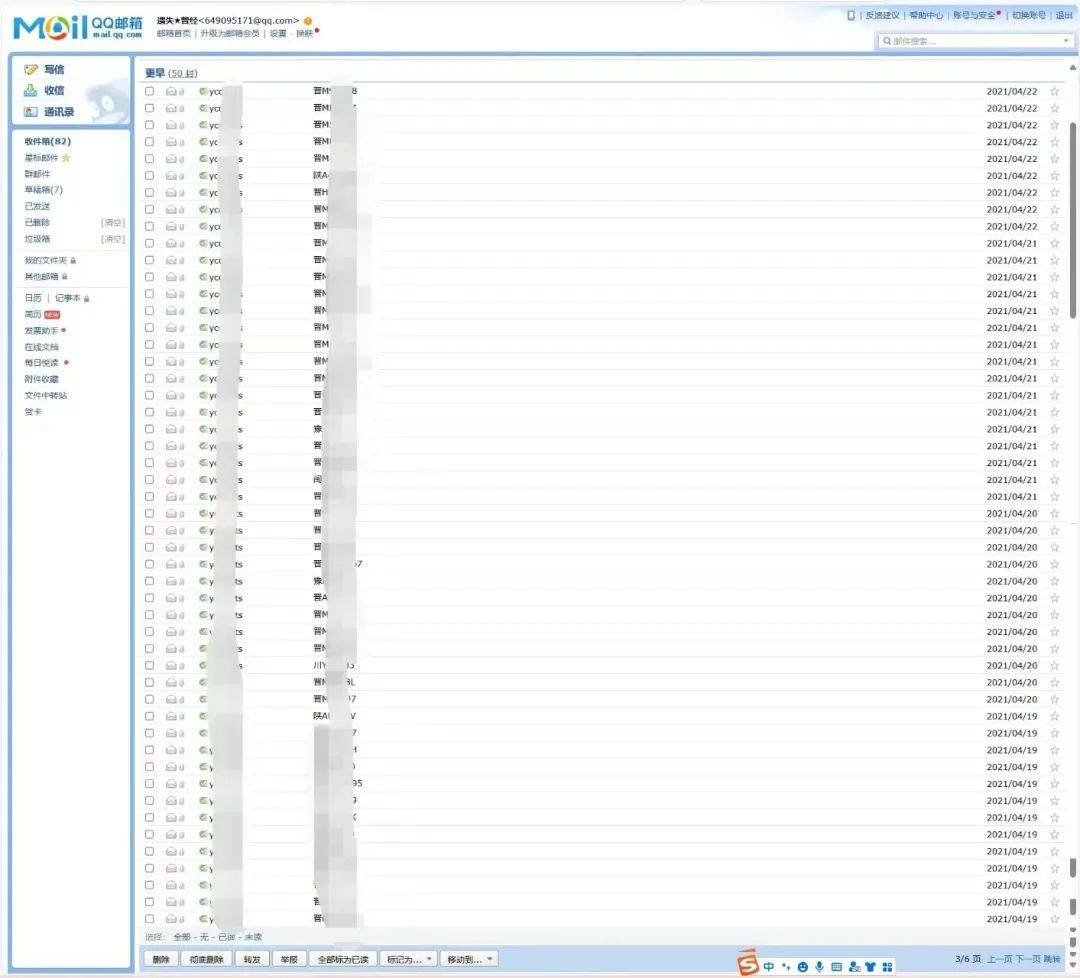The width and height of the screenshot is (1080, 978).
Task: Open the 通讯录 contacts icon
Action: 31,112
